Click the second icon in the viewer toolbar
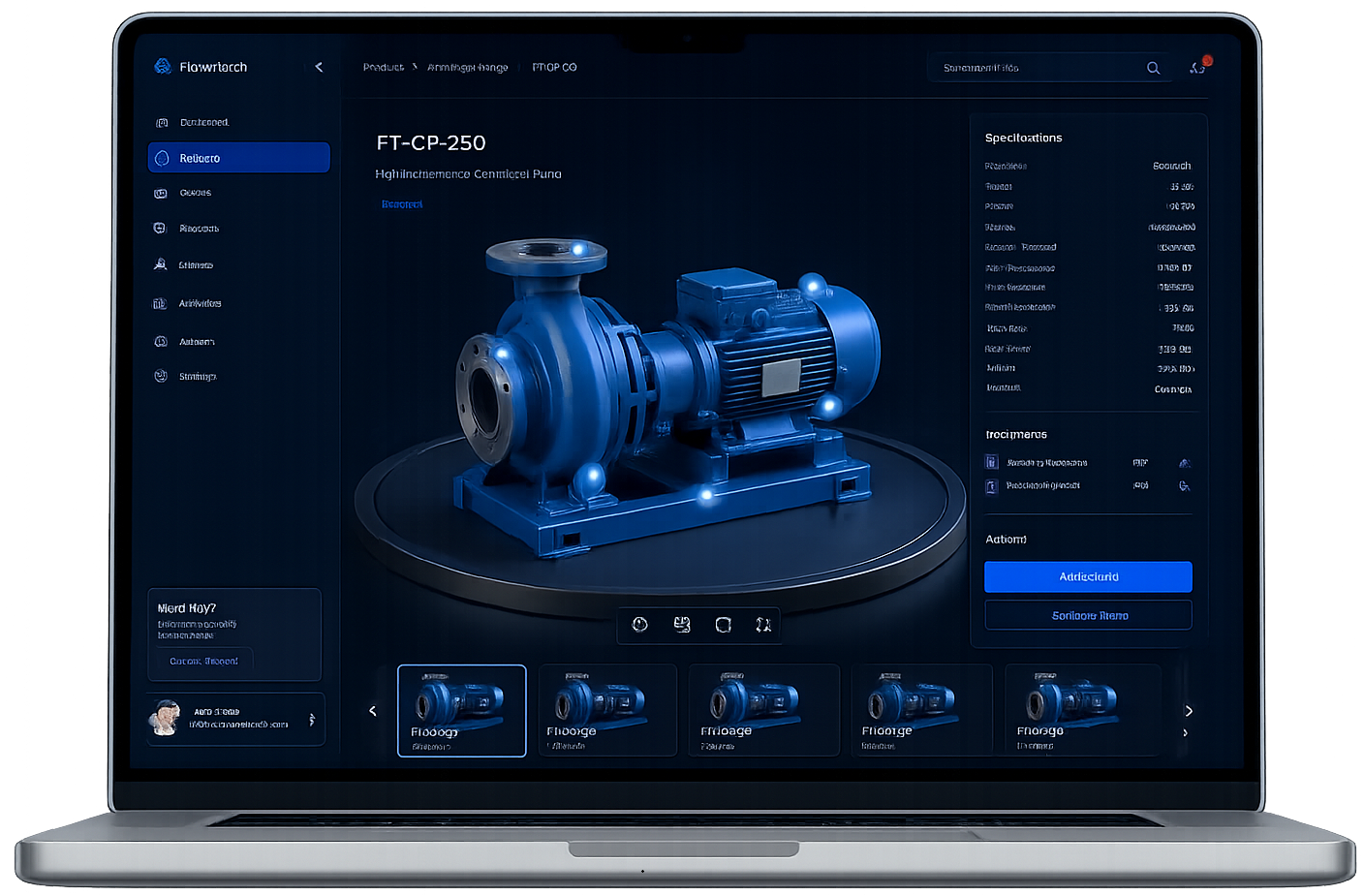The image size is (1364, 896). (x=682, y=625)
